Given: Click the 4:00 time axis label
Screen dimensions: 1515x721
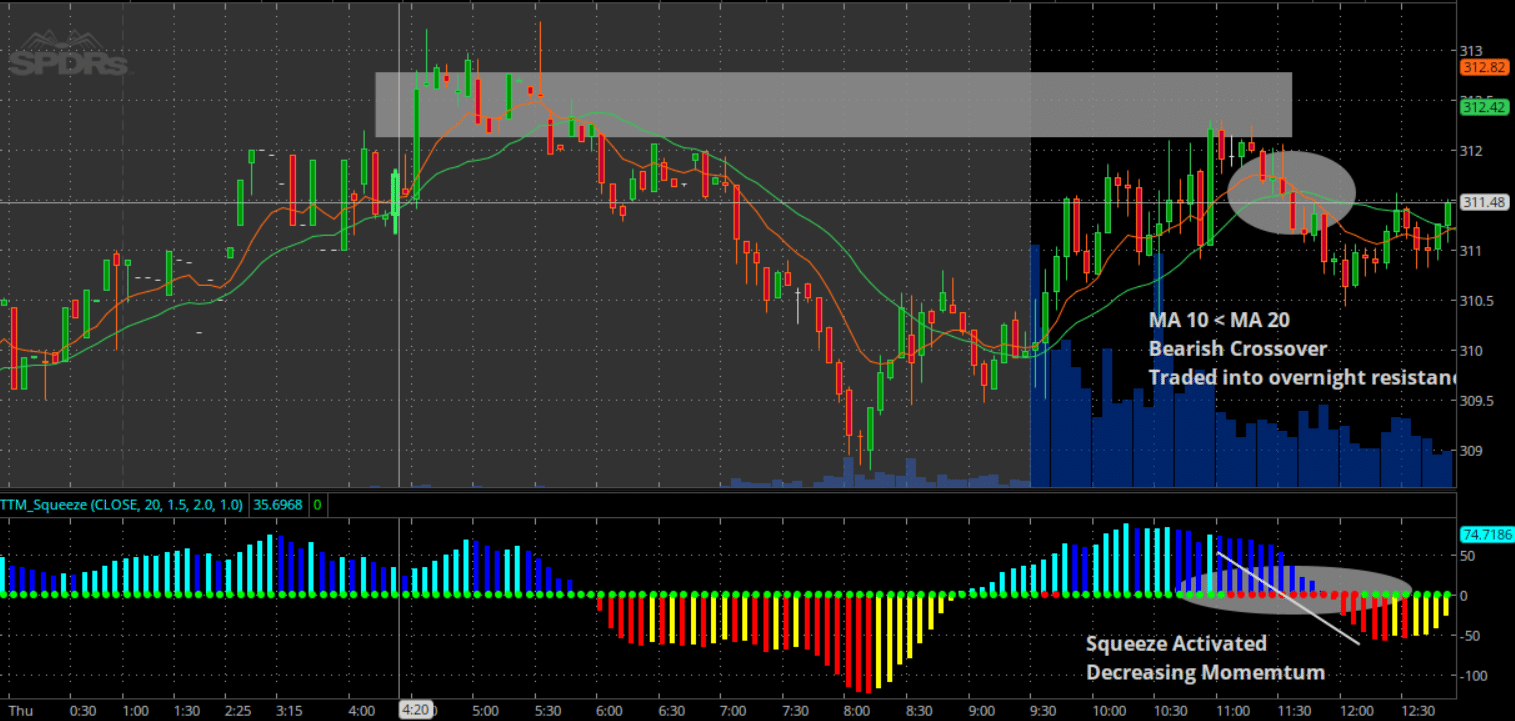Looking at the screenshot, I should point(360,710).
